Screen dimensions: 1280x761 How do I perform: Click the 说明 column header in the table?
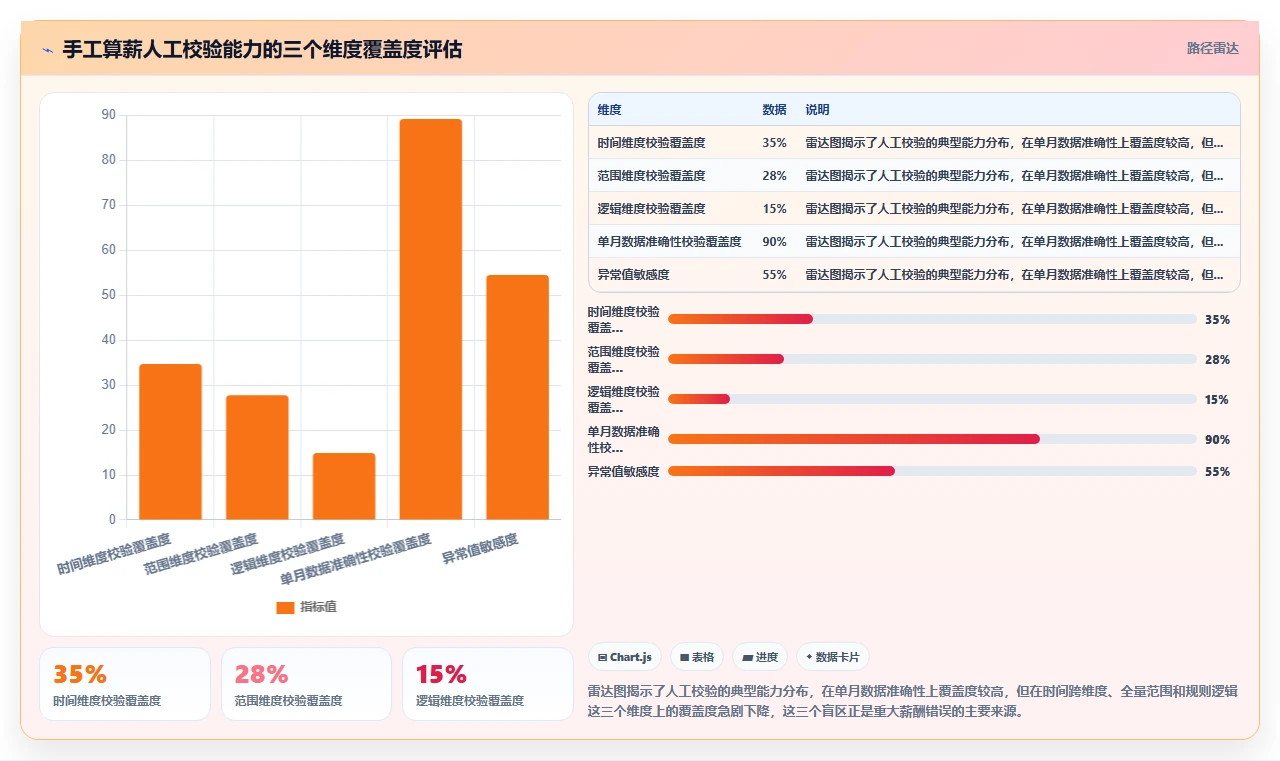817,109
